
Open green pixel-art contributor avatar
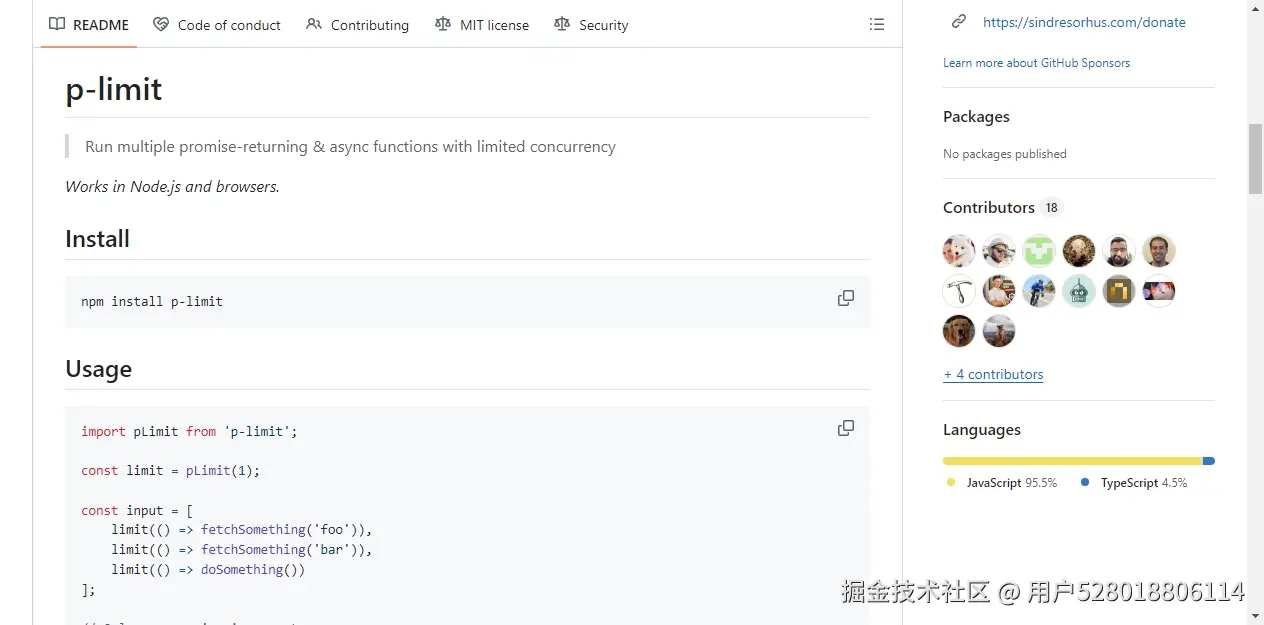pos(1039,251)
